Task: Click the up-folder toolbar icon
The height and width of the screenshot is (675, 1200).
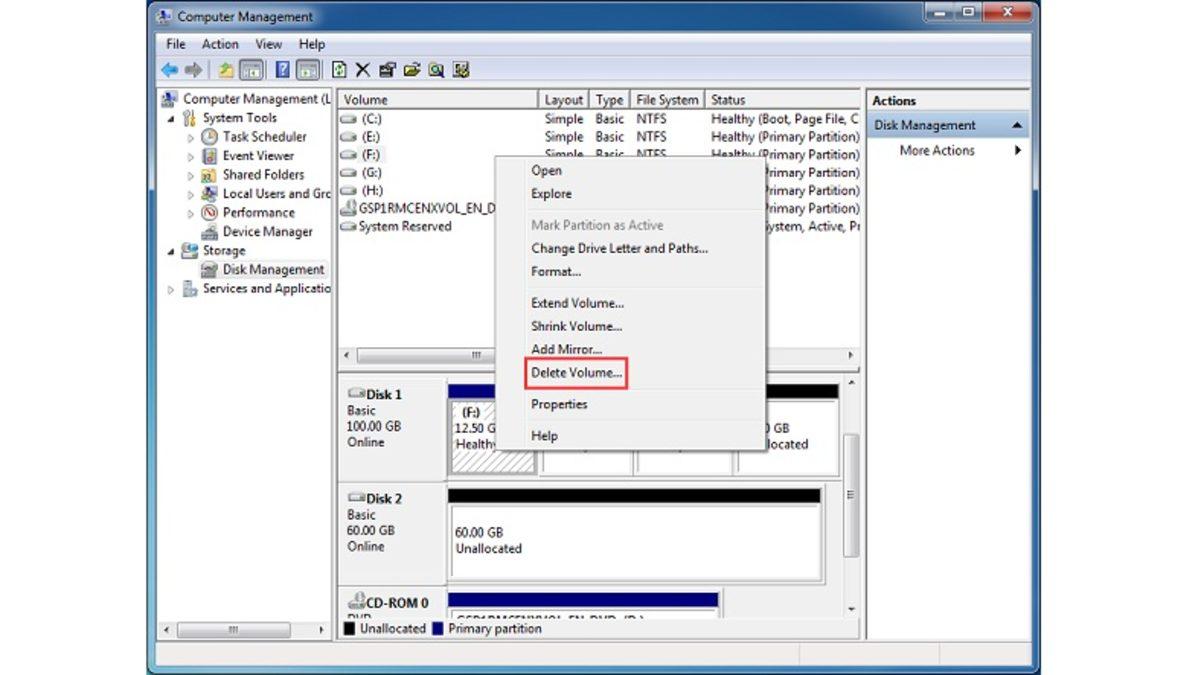Action: click(x=225, y=70)
